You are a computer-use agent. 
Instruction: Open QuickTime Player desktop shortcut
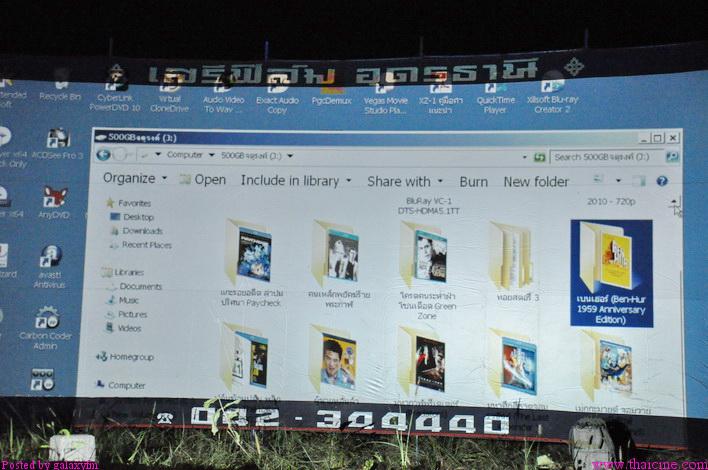495,97
